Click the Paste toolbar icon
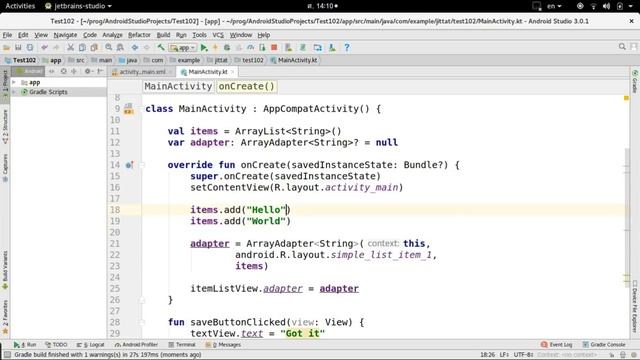This screenshot has width=640, height=360. 94,48
